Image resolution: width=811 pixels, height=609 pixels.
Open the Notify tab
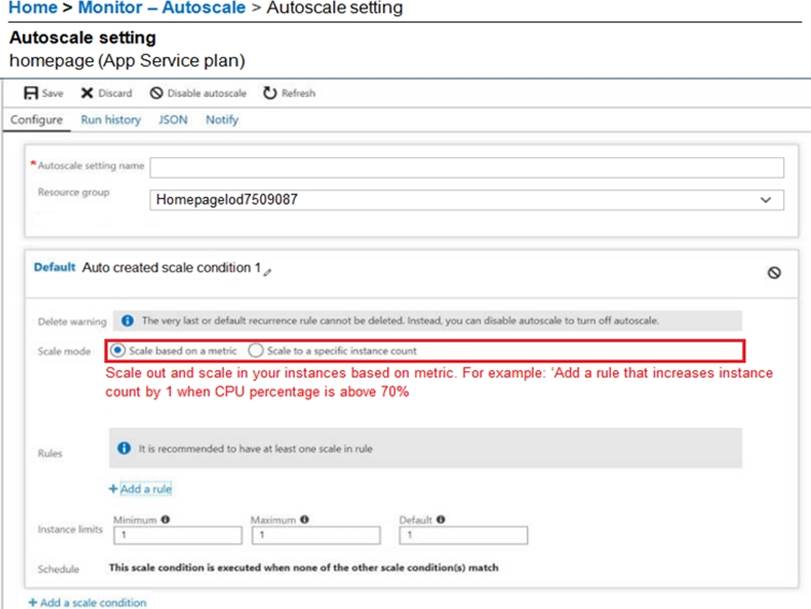222,120
